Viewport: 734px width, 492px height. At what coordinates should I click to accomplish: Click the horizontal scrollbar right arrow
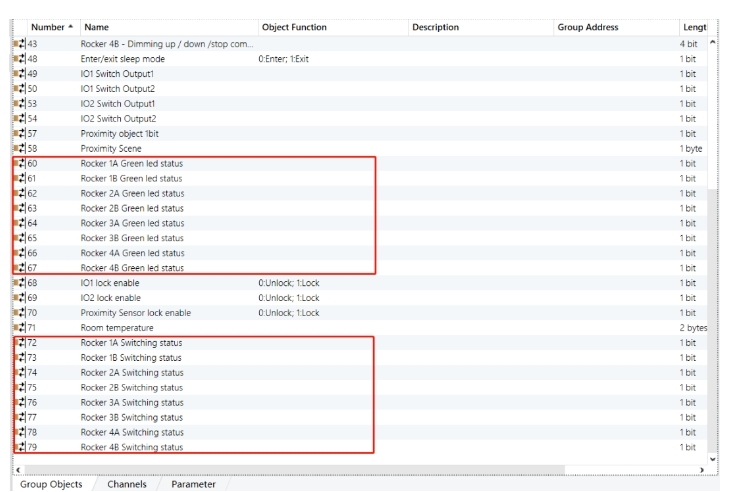[702, 469]
